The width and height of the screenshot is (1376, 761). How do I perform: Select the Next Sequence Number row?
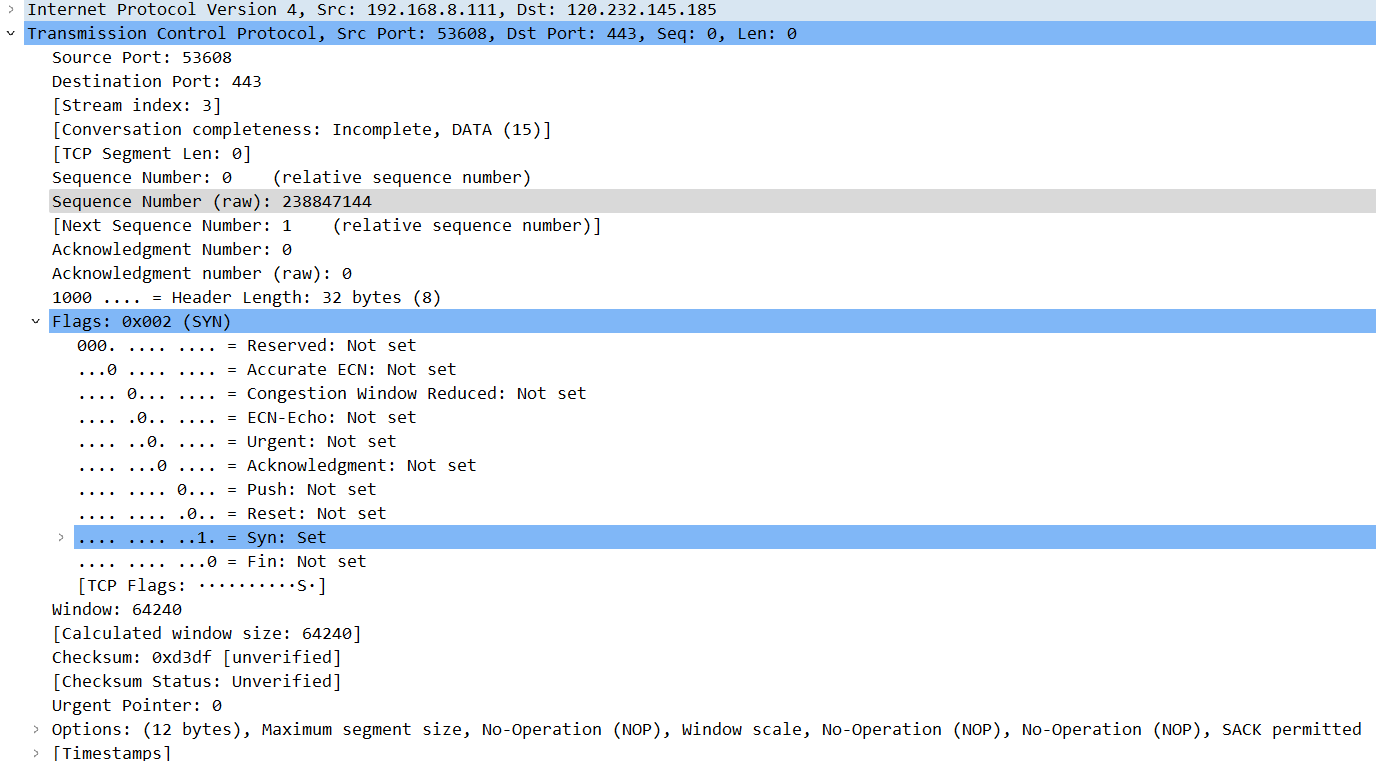[326, 225]
